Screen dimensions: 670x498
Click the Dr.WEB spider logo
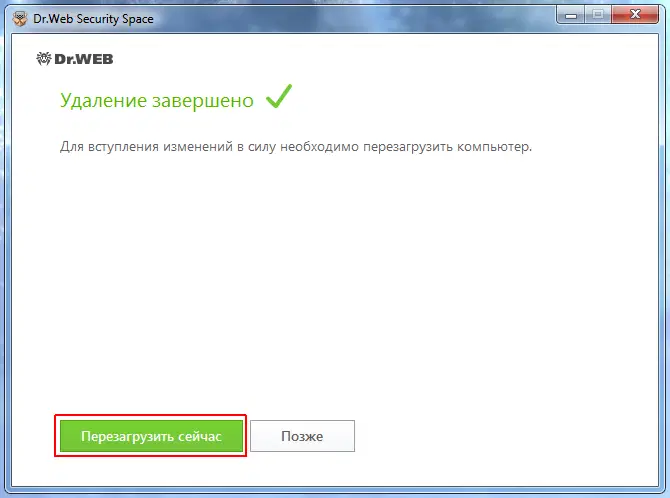point(74,59)
